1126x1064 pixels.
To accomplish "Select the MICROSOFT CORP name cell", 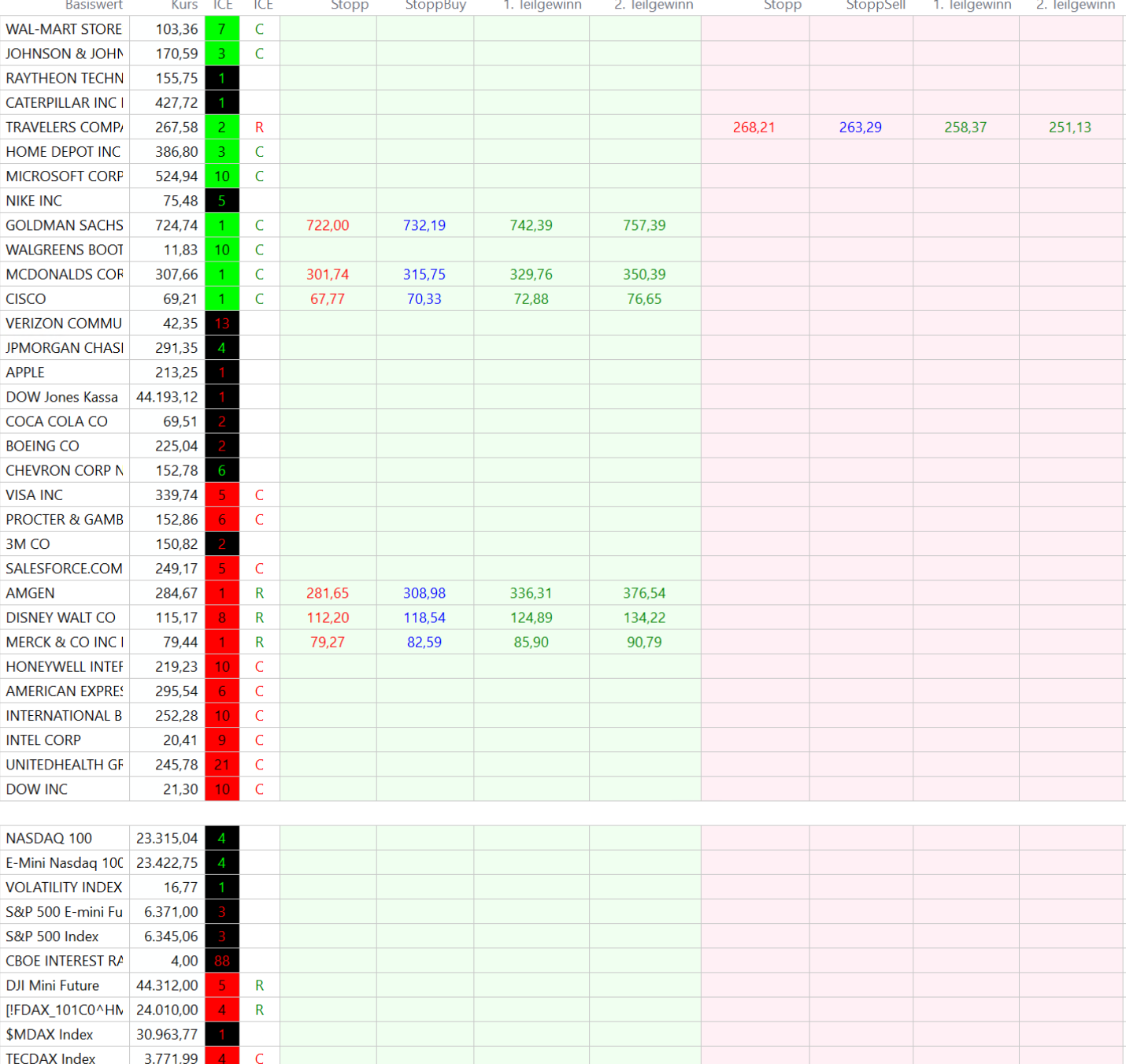I will 65,176.
